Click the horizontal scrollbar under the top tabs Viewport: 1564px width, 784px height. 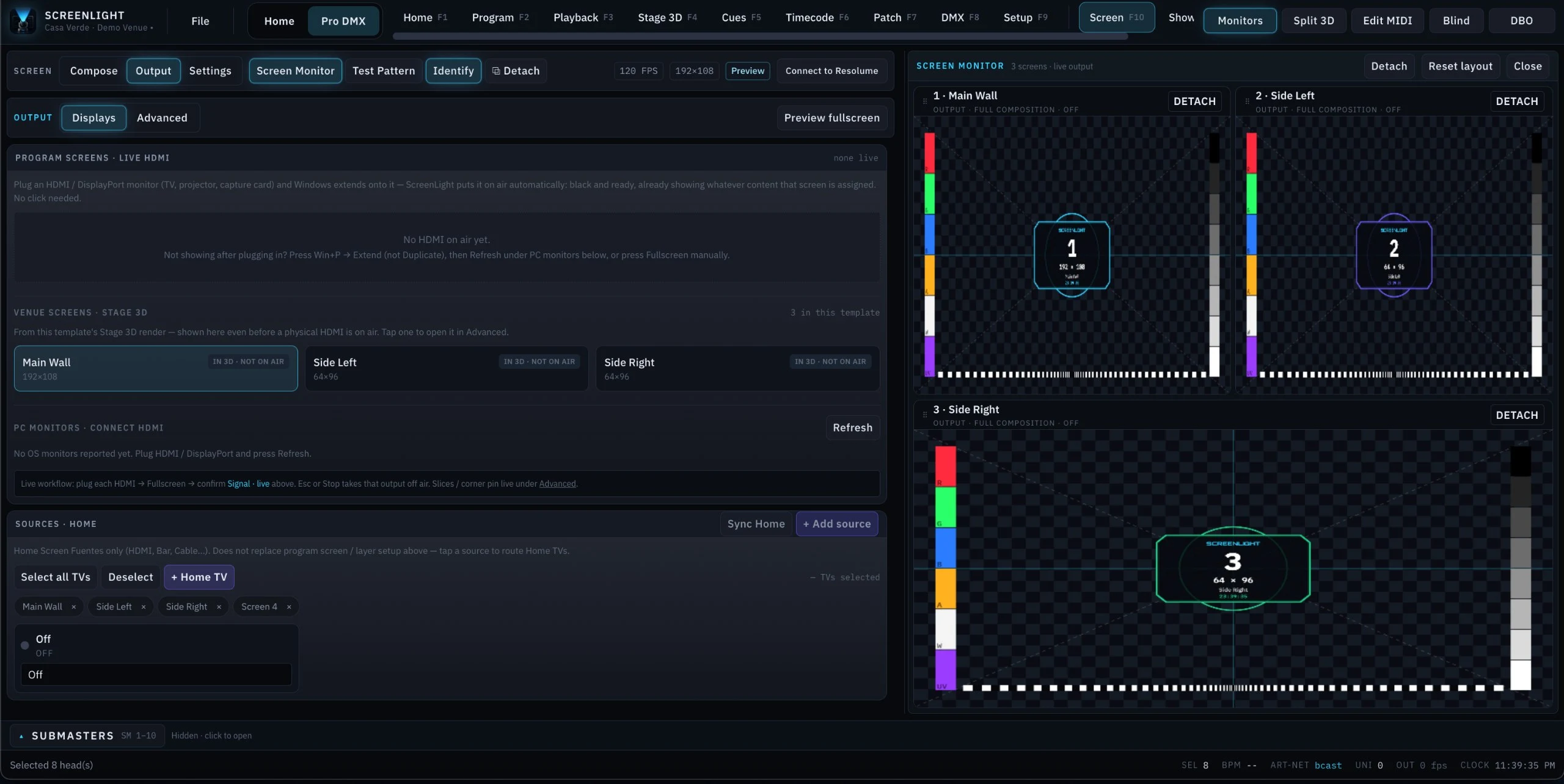pyautogui.click(x=760, y=37)
